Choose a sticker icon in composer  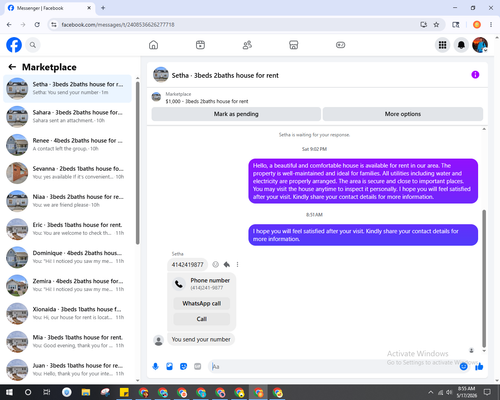coord(183,367)
